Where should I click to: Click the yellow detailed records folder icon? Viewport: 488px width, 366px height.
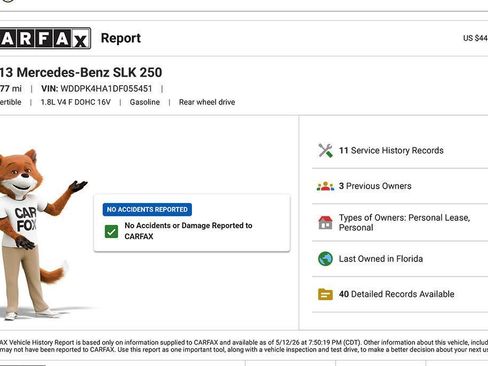pos(325,294)
